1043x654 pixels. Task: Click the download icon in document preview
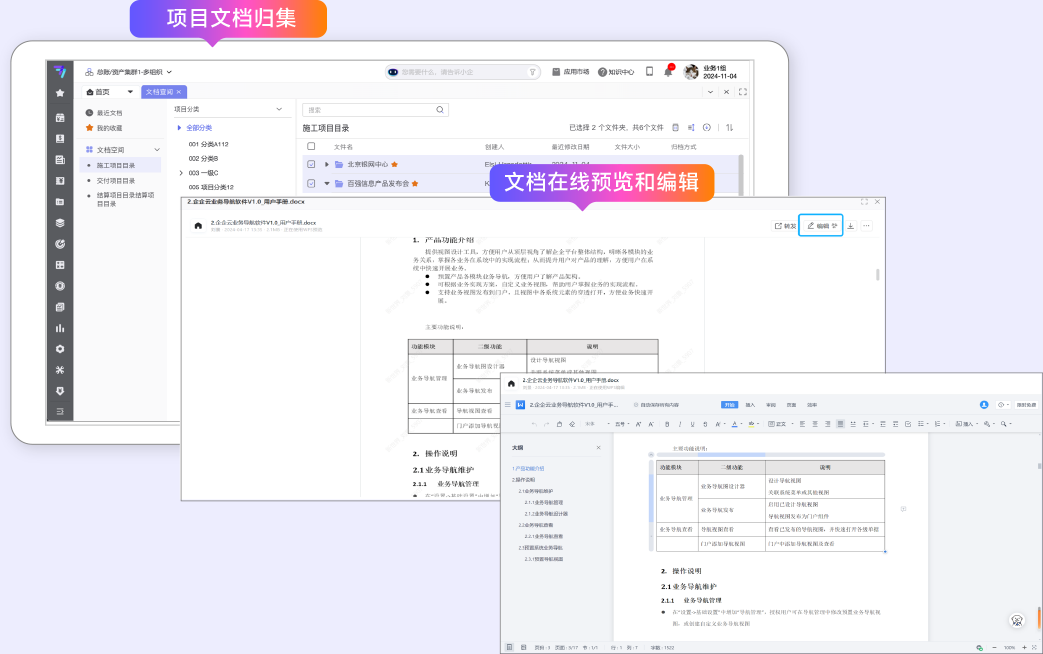coord(850,226)
